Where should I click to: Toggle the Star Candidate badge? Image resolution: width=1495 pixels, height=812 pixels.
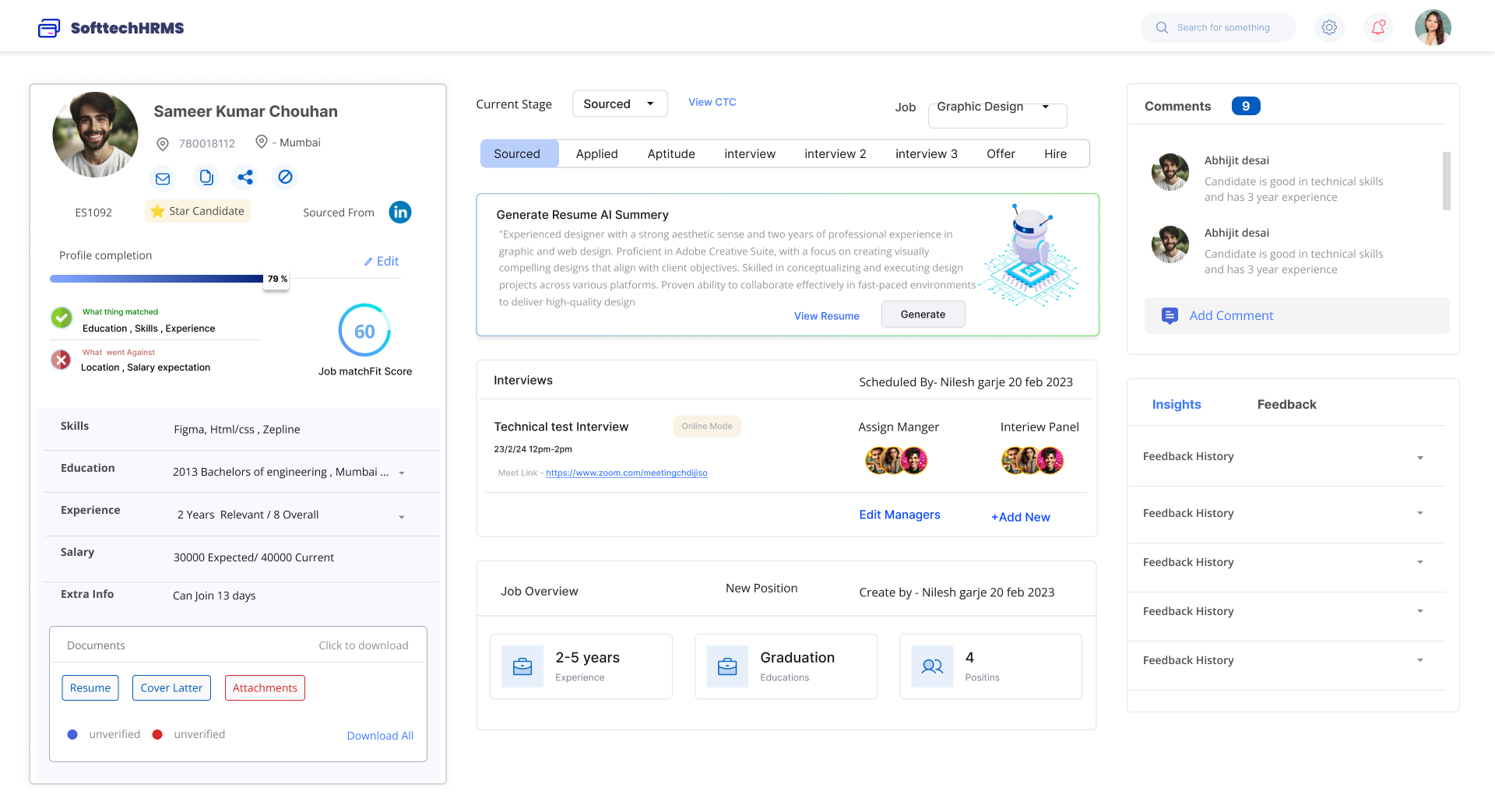pos(198,211)
